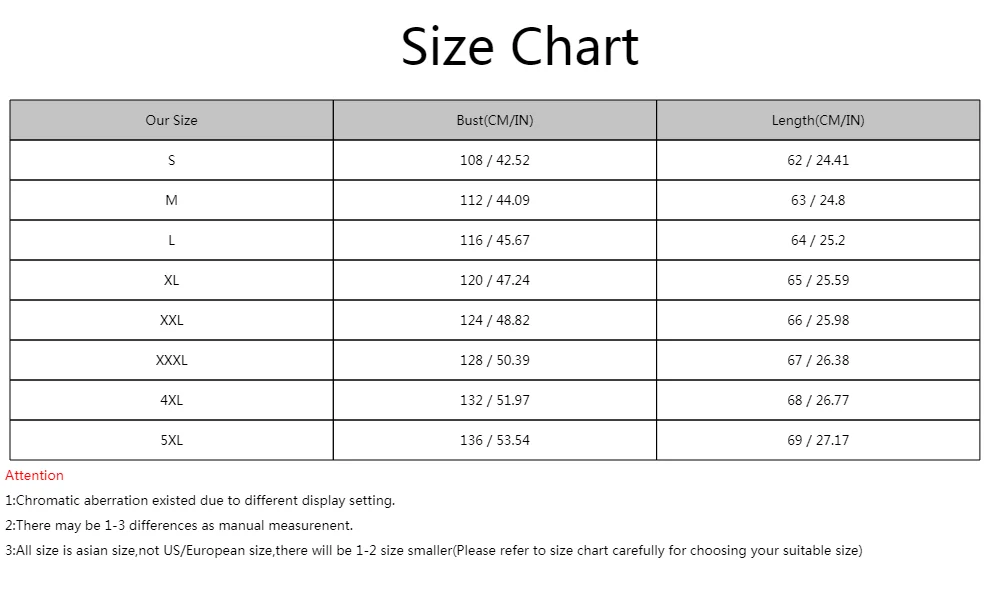Select length value 62 / 24.41
The height and width of the screenshot is (590, 1000).
tap(818, 160)
